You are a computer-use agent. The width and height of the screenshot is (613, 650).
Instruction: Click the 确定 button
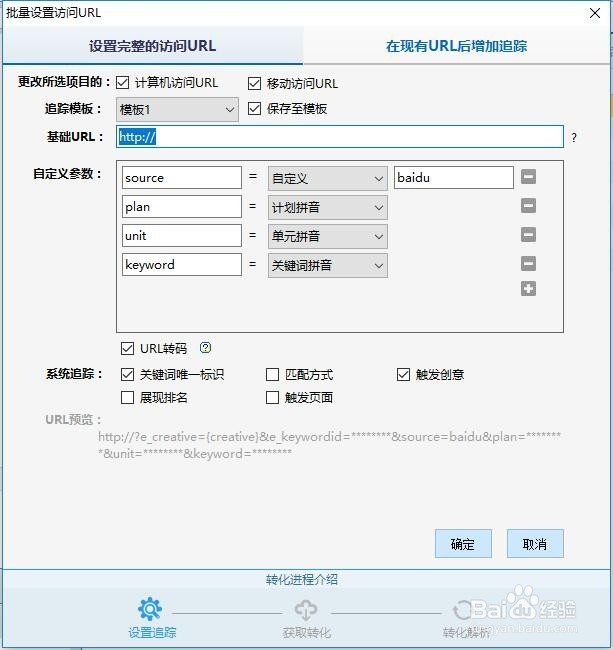point(463,544)
